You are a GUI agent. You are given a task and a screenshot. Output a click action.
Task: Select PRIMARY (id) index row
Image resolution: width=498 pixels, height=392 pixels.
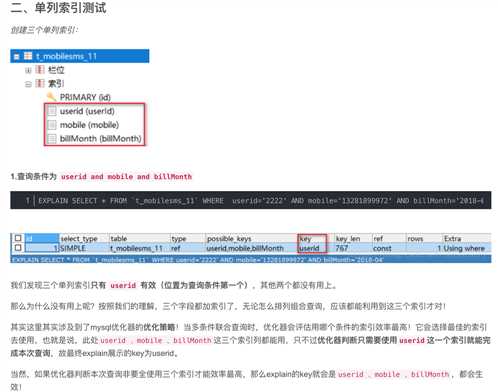pyautogui.click(x=79, y=97)
